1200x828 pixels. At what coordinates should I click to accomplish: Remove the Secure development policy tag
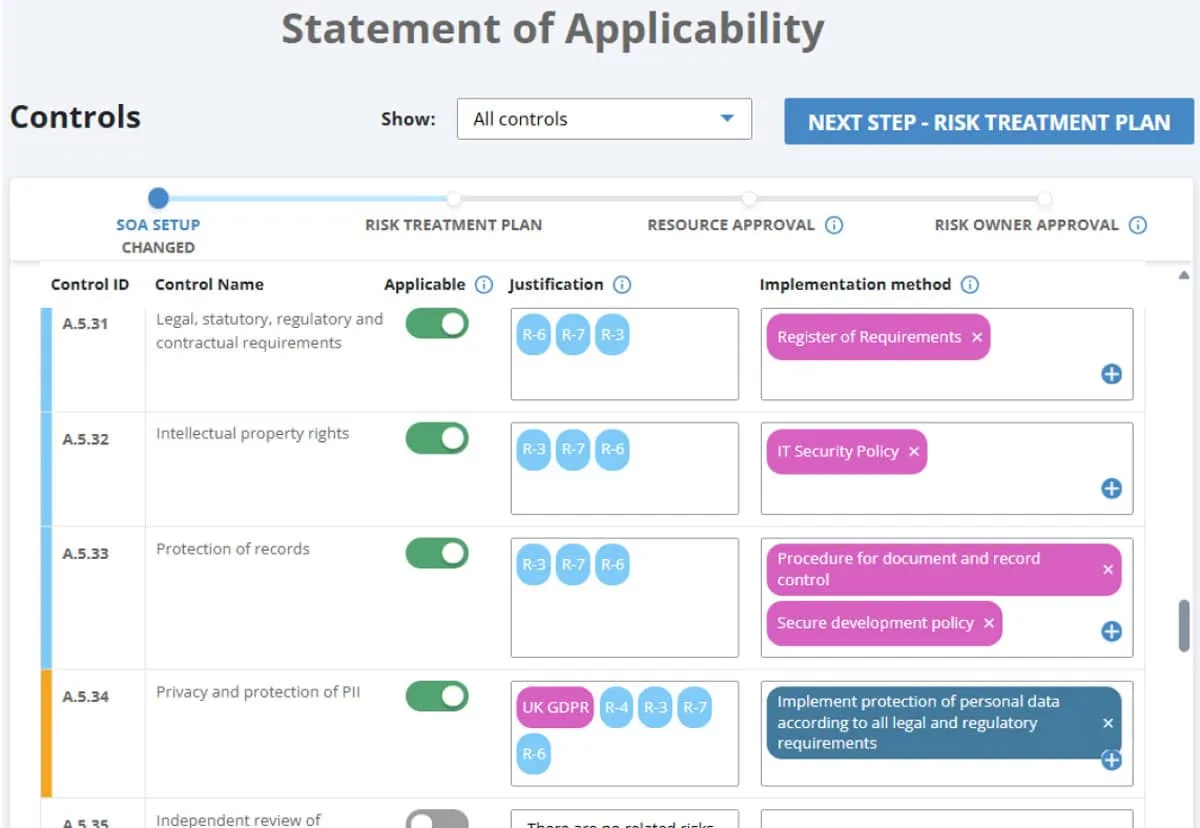[989, 623]
